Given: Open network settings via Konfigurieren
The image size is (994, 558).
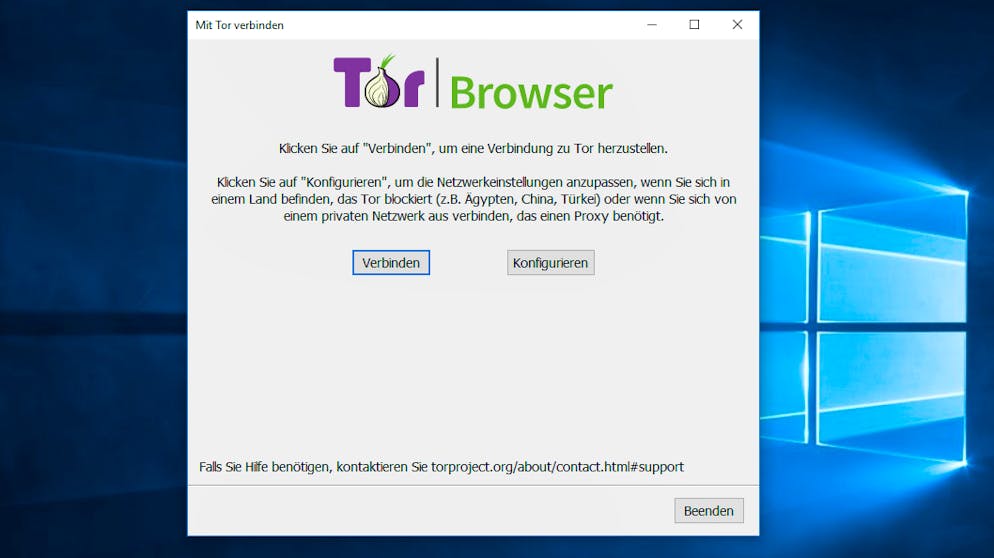Looking at the screenshot, I should 550,263.
